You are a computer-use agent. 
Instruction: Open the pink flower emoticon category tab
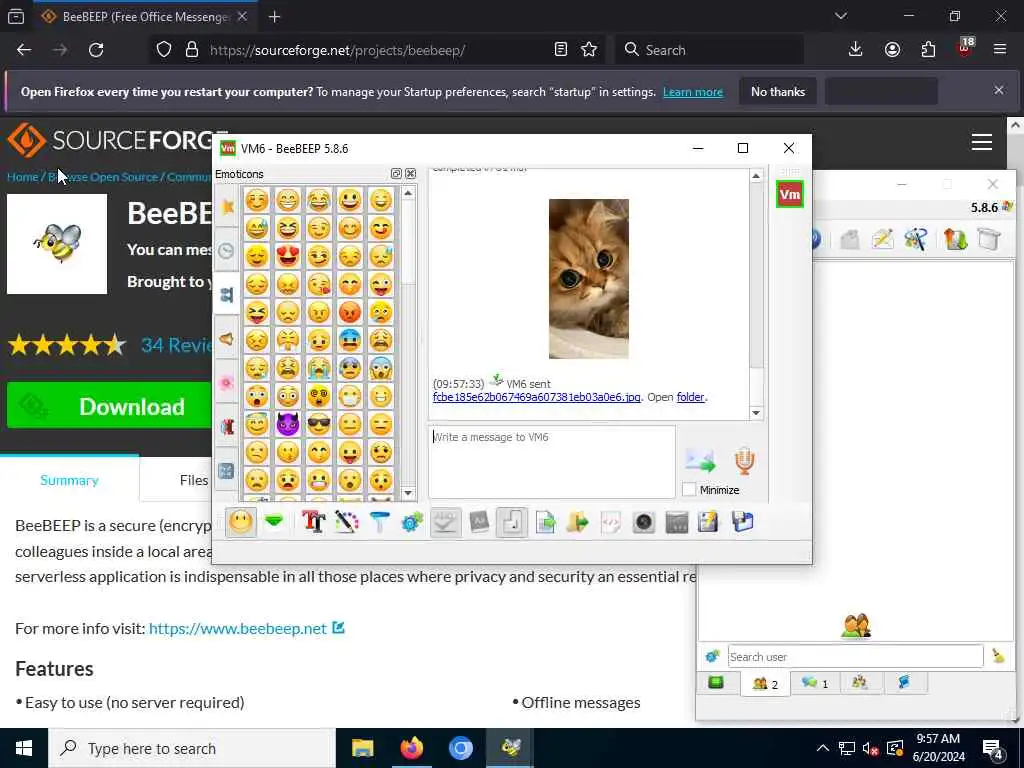pyautogui.click(x=227, y=383)
